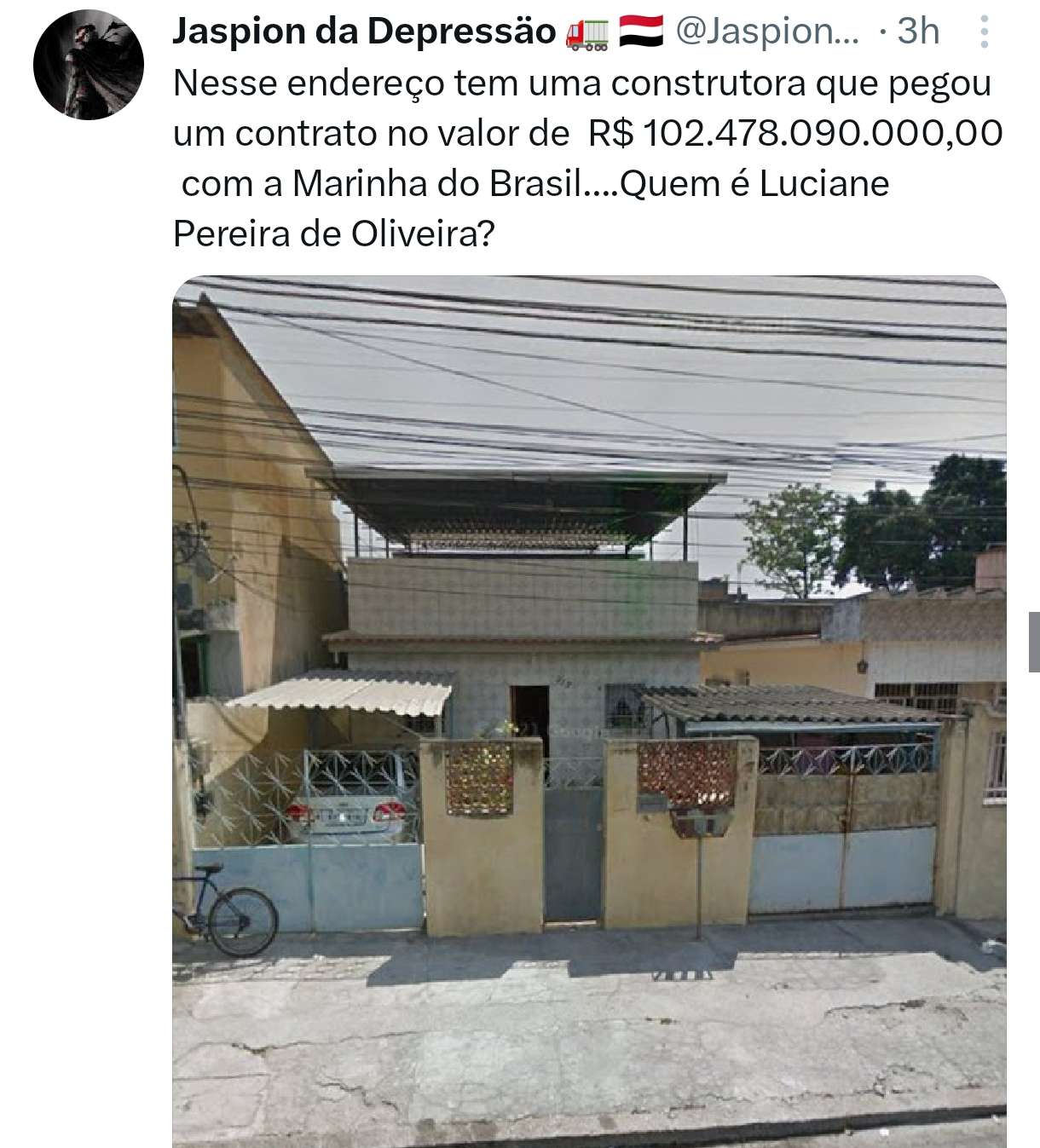Click the flag emoji beside the display name
The width and height of the screenshot is (1040, 1148).
640,32
